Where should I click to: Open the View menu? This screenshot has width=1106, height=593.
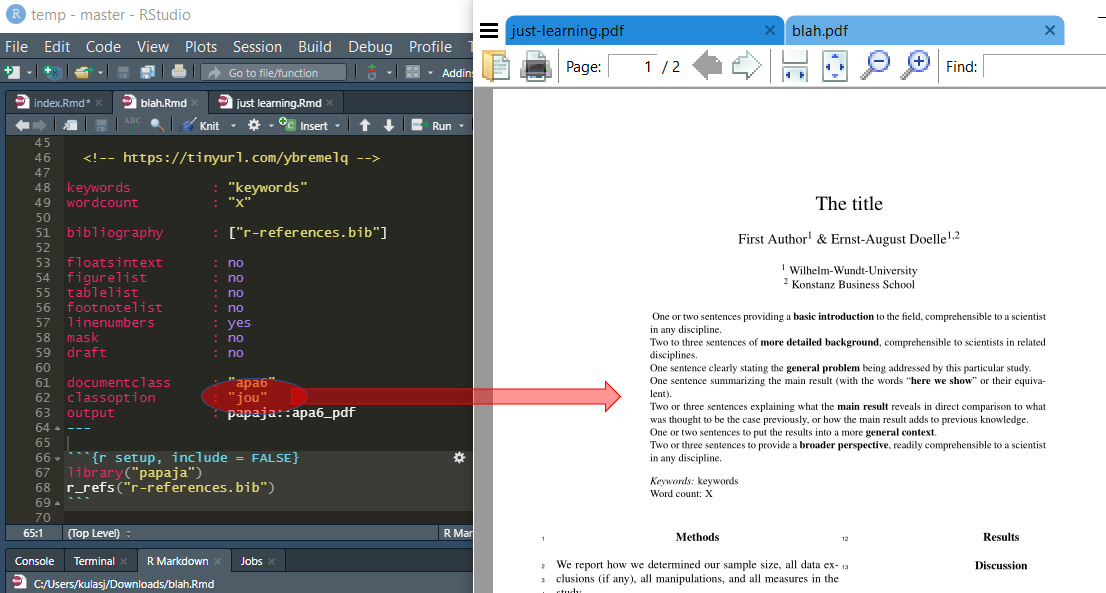point(152,47)
